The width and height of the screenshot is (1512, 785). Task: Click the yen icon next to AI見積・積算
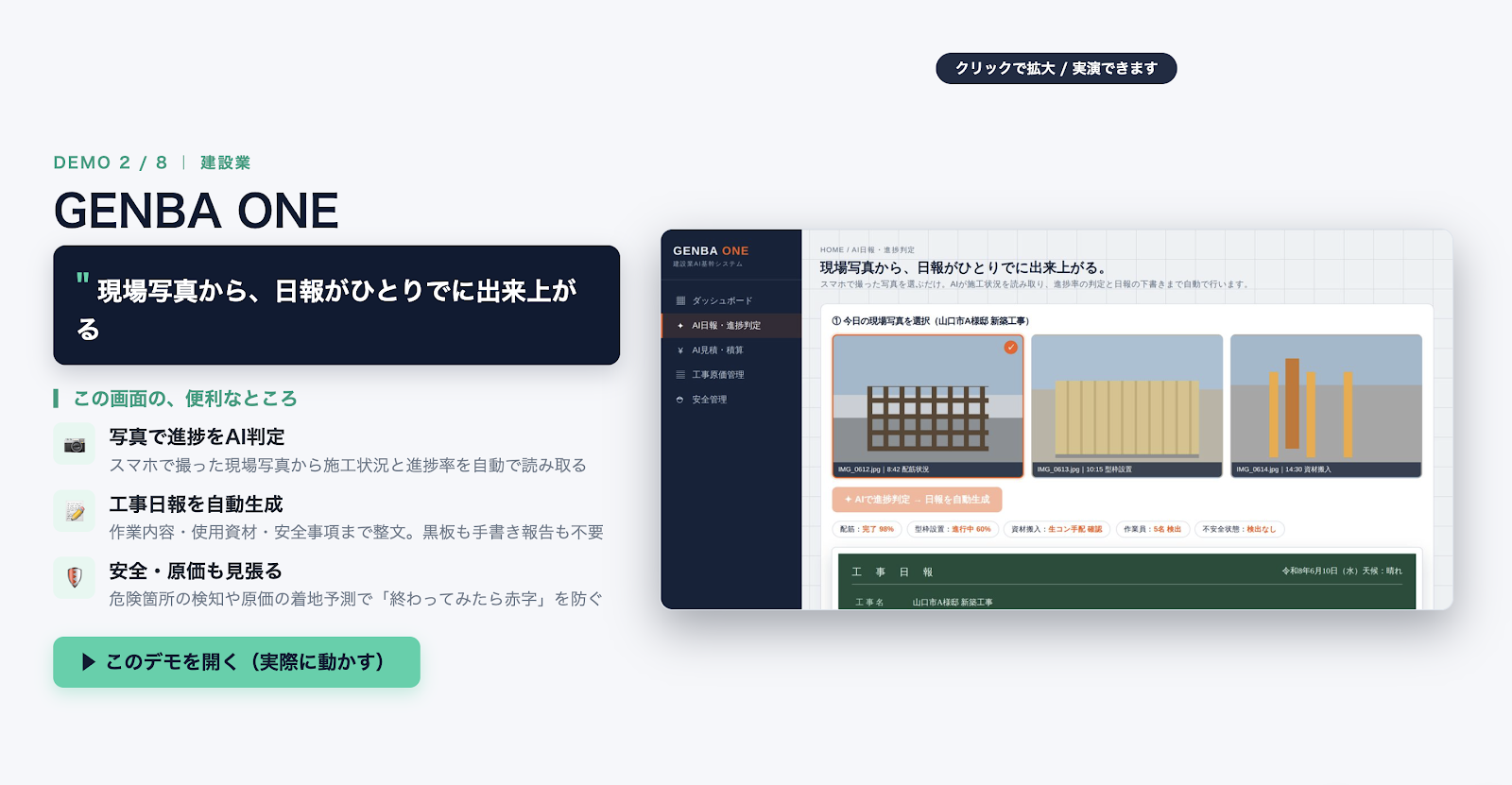[x=680, y=350]
